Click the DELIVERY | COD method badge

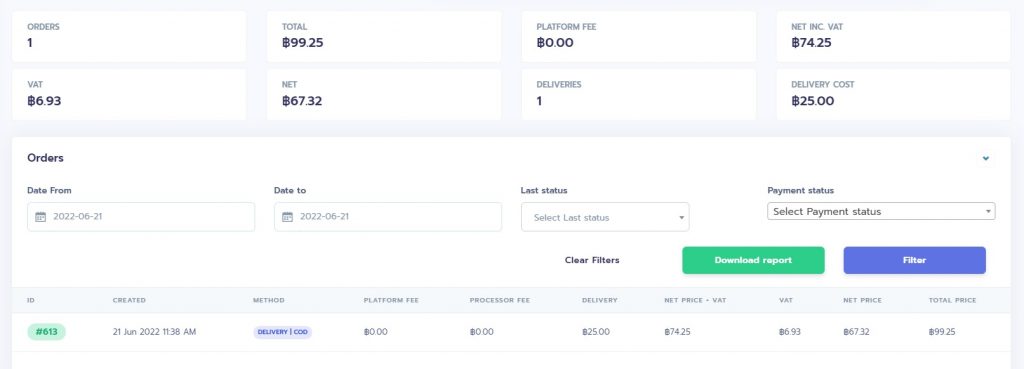(x=282, y=332)
